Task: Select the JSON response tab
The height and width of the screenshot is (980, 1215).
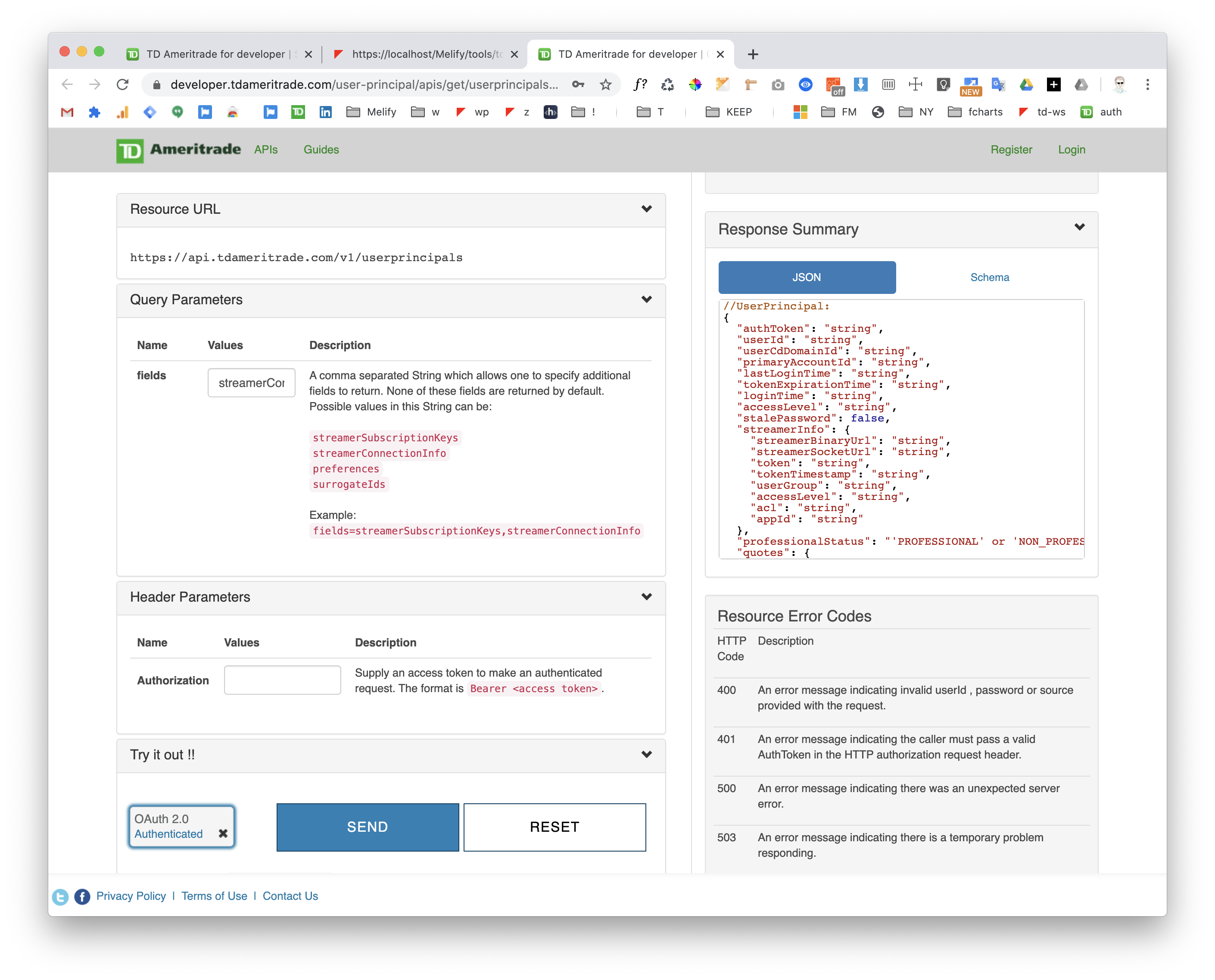Action: [x=807, y=277]
